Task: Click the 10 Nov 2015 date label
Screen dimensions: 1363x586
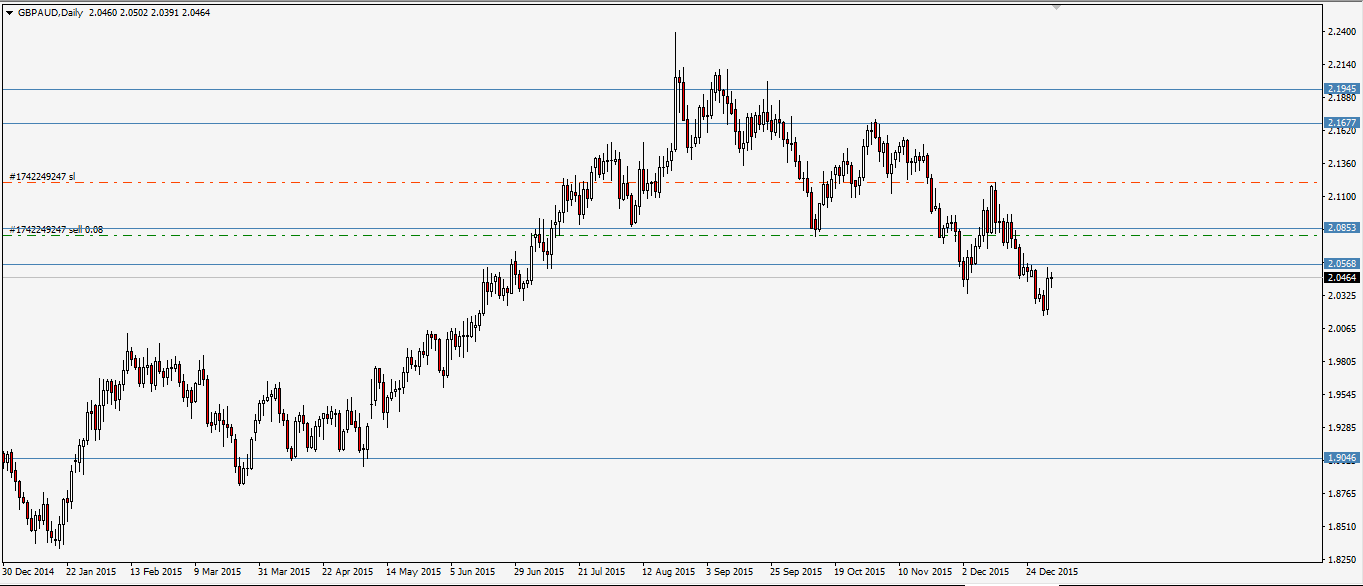Action: (x=925, y=572)
